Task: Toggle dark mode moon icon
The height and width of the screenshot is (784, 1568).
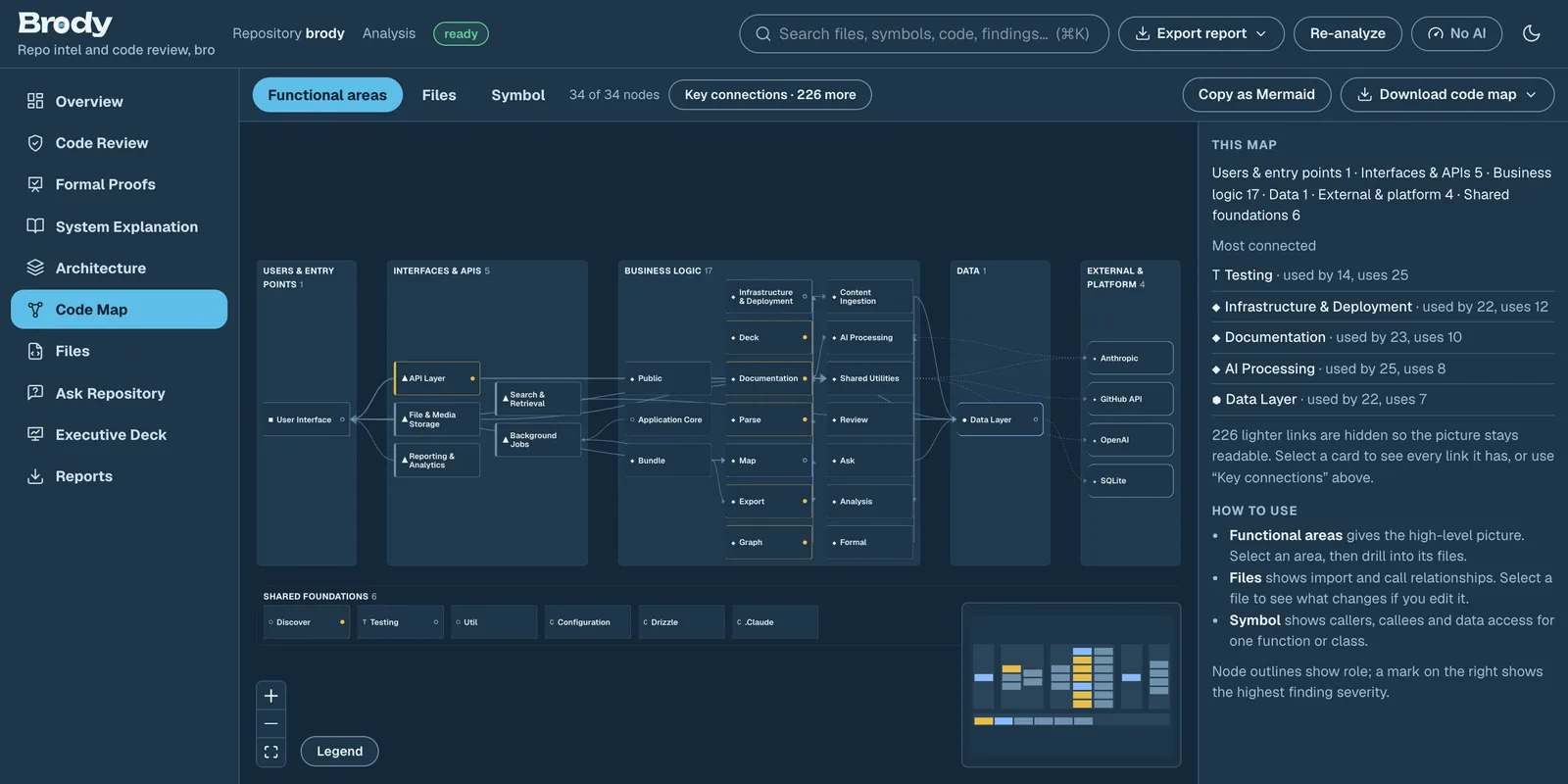Action: [x=1532, y=33]
